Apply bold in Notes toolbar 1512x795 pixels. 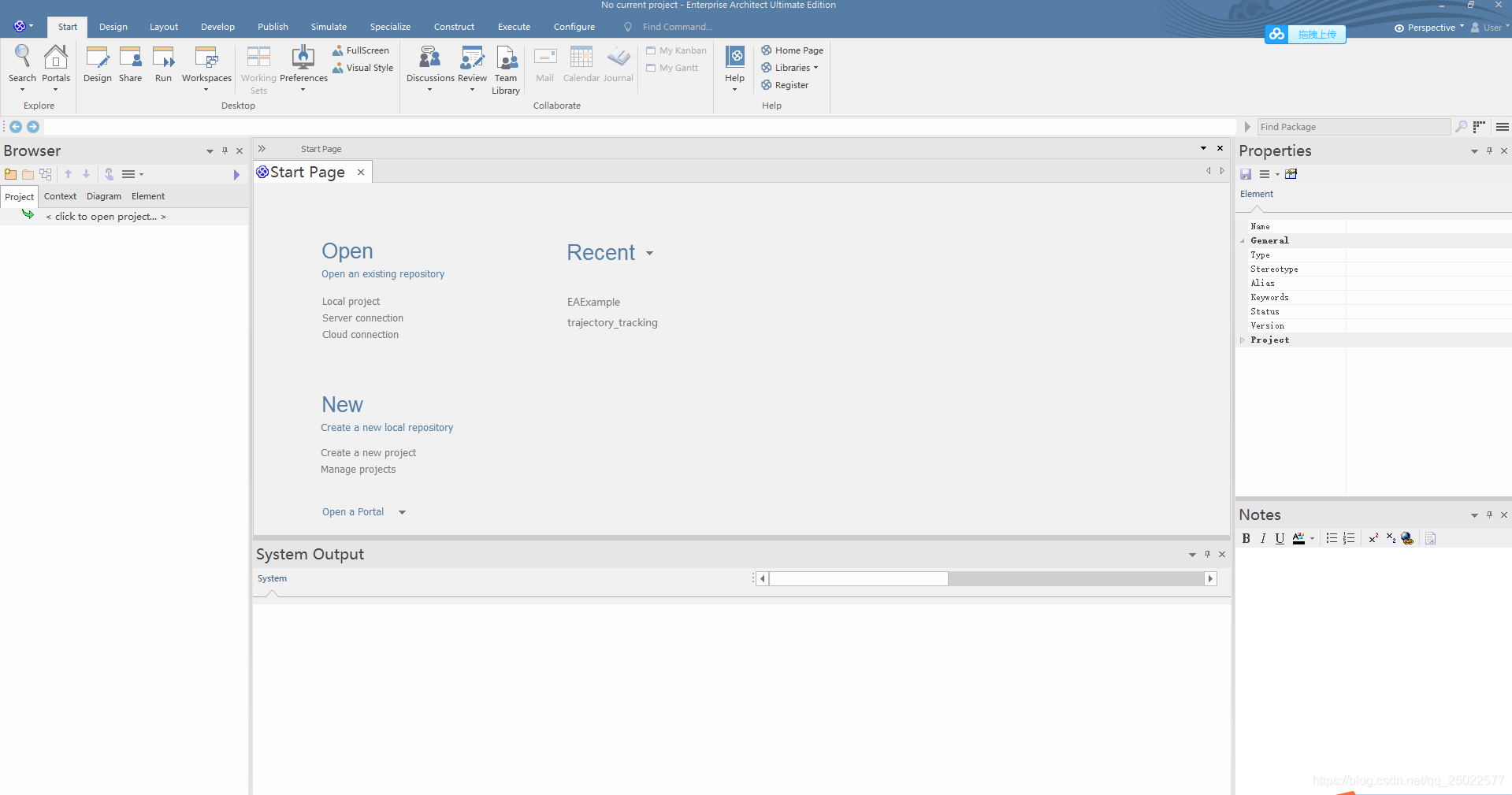click(x=1246, y=538)
